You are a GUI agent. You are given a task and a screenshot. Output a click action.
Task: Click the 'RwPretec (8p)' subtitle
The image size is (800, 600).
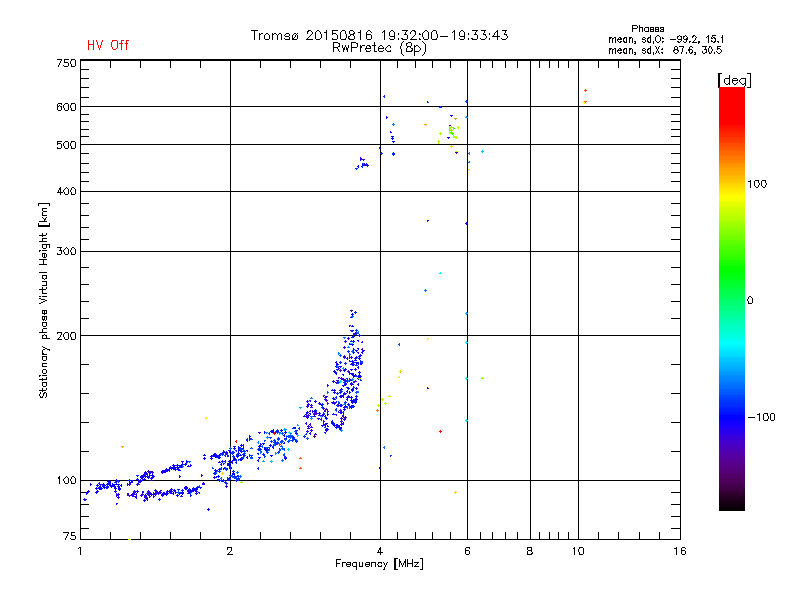[379, 48]
